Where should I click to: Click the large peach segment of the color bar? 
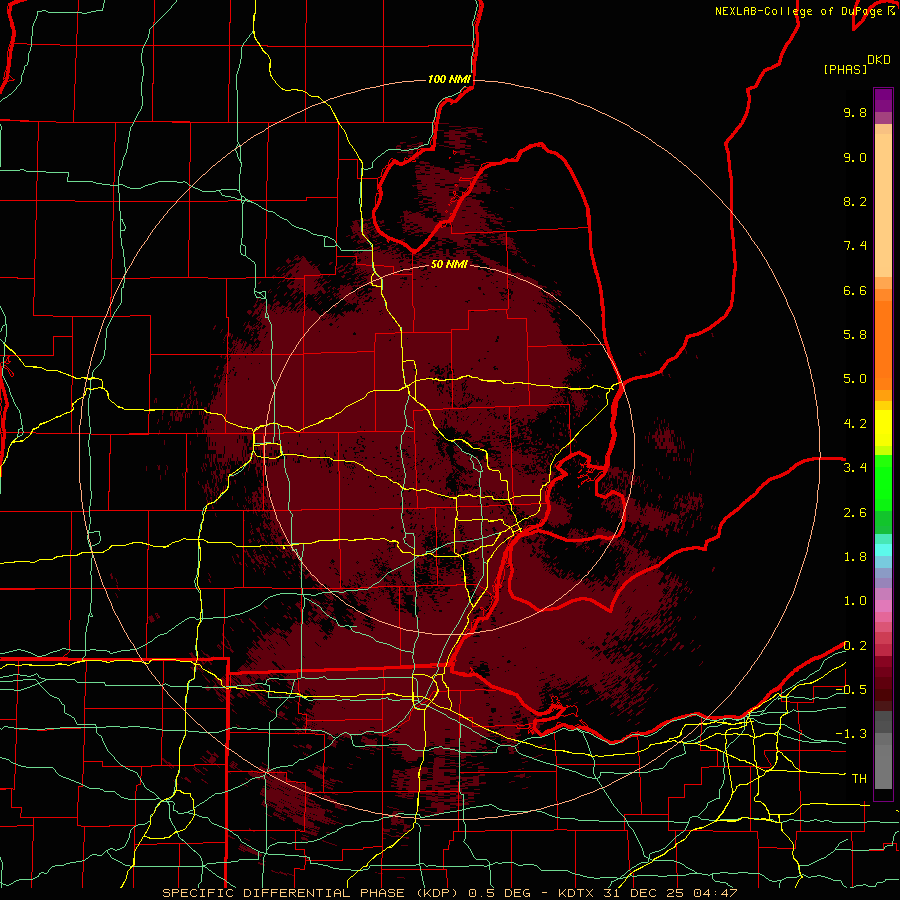coord(883,205)
